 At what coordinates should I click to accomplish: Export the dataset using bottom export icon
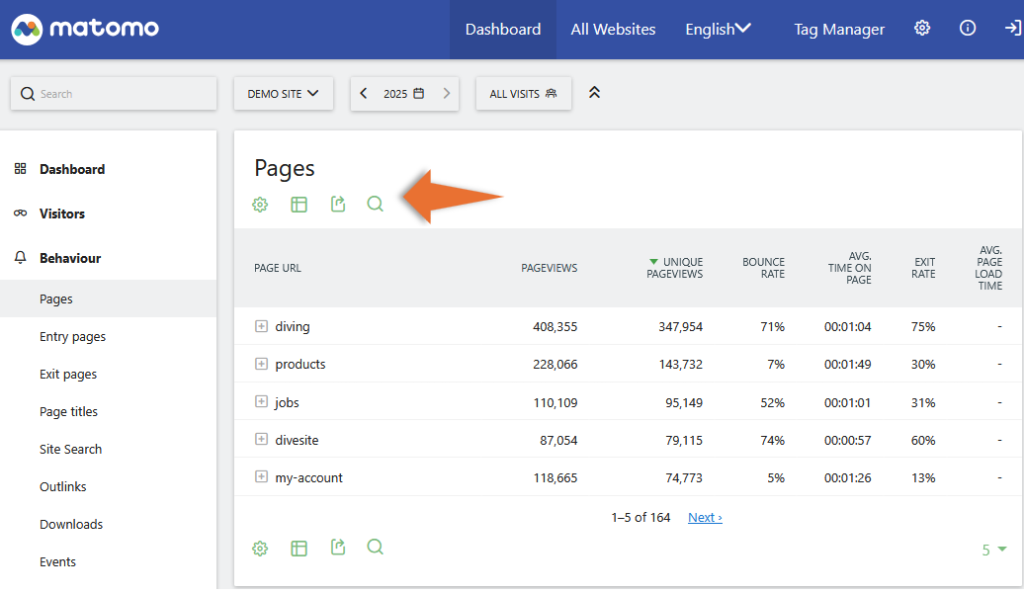tap(338, 547)
